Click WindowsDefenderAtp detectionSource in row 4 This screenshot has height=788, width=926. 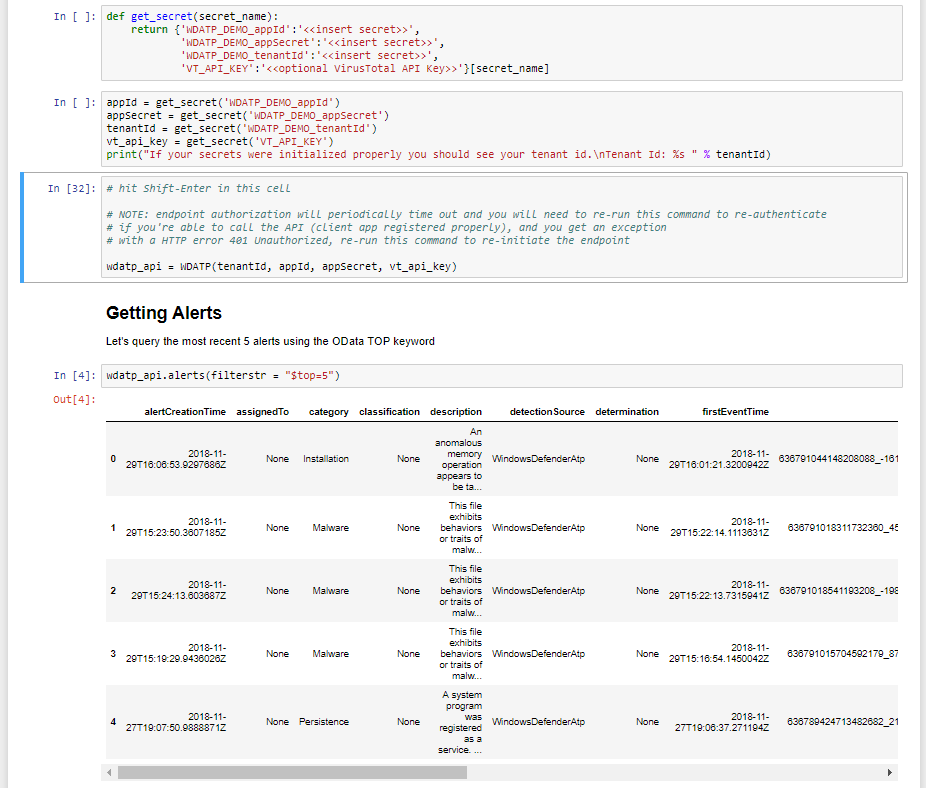tap(538, 722)
